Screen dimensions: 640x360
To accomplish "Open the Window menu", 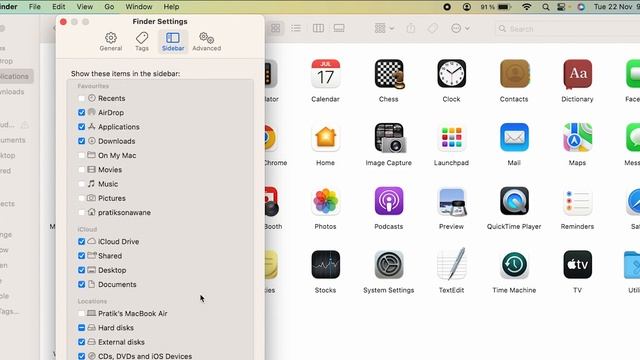I will click(139, 7).
